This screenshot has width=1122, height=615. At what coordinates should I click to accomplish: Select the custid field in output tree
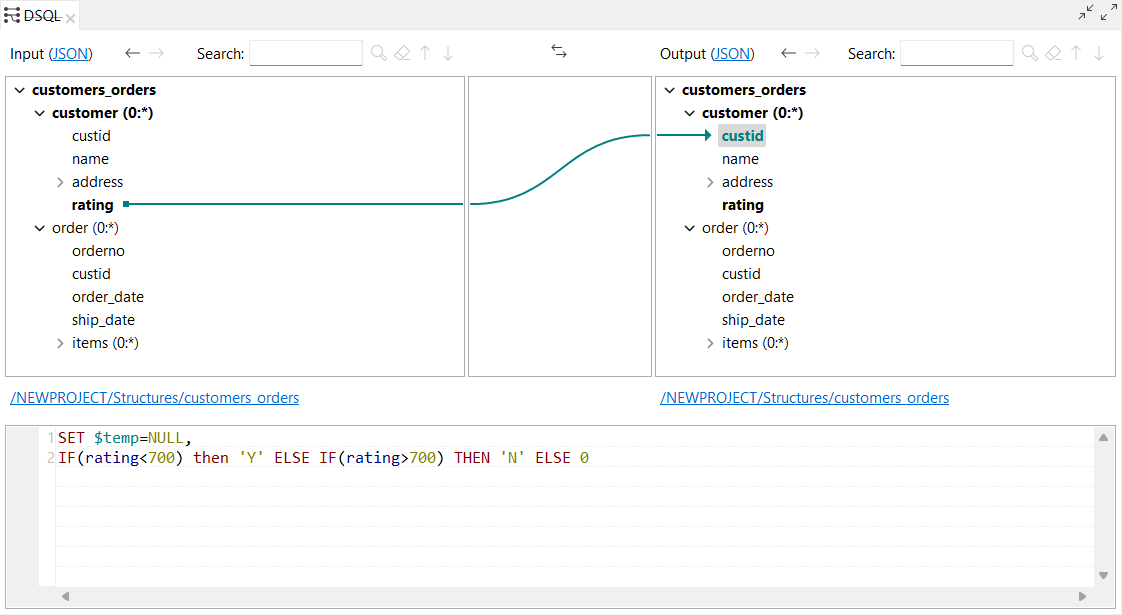pyautogui.click(x=741, y=135)
